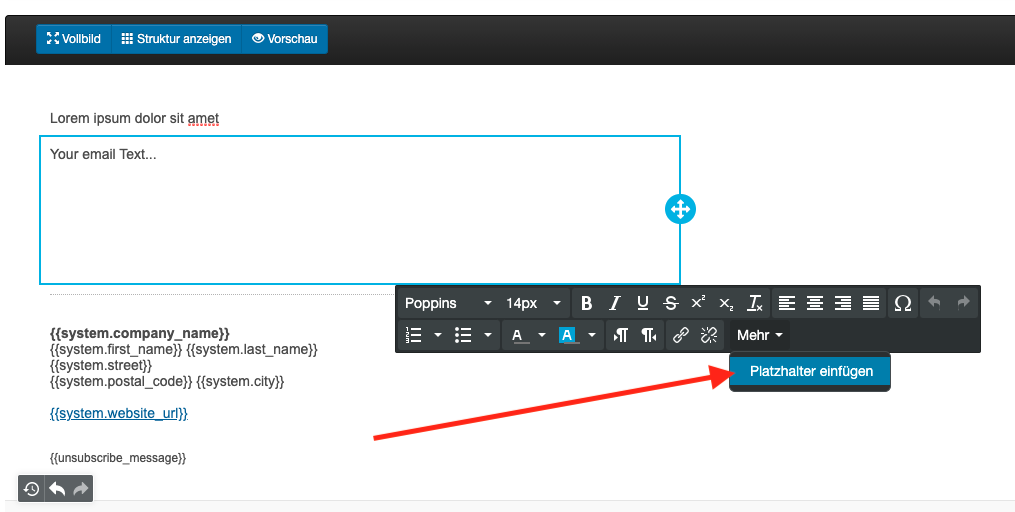The image size is (1015, 512).
Task: Open the revision history clock icon
Action: (32, 489)
